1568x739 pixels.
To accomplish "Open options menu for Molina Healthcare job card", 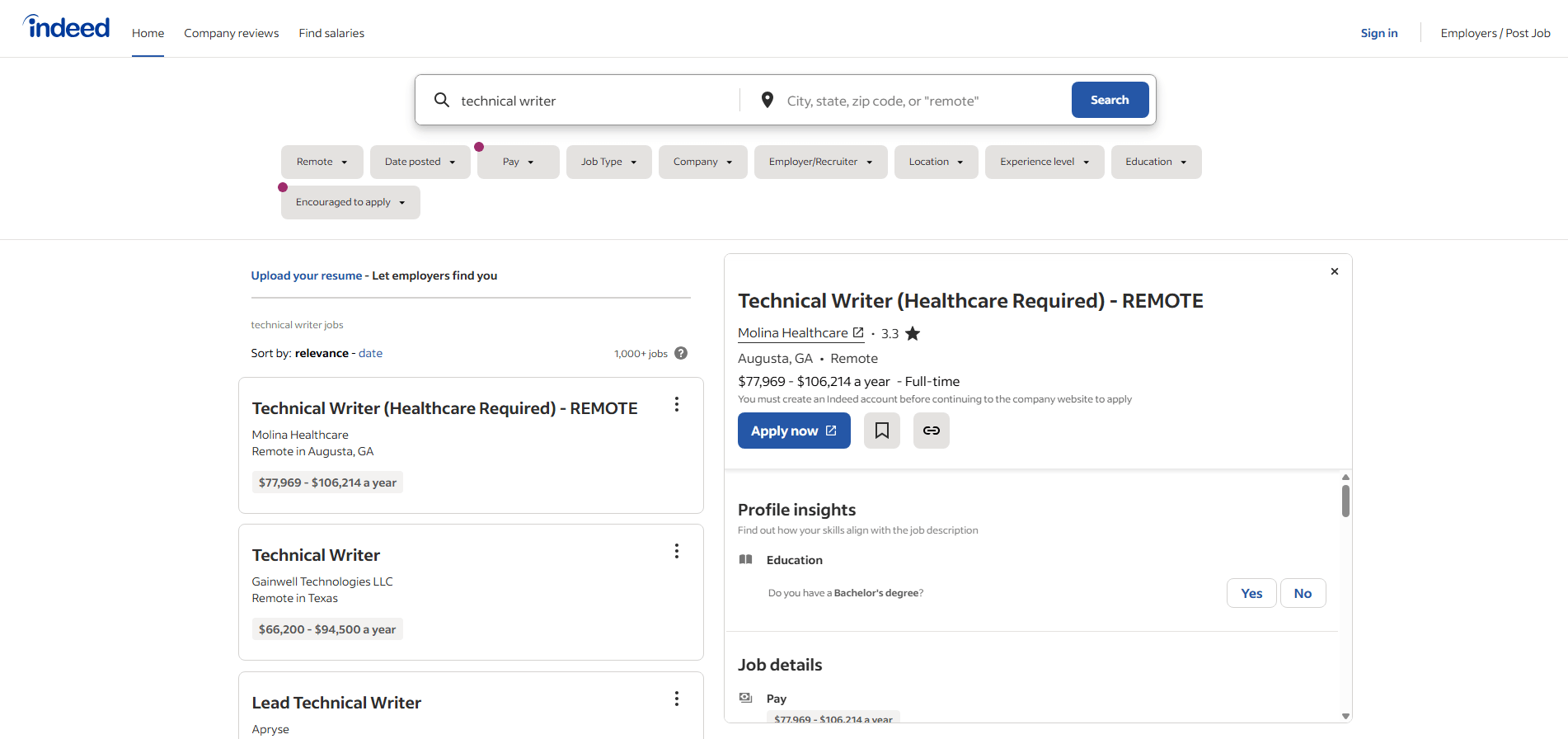I will point(677,404).
